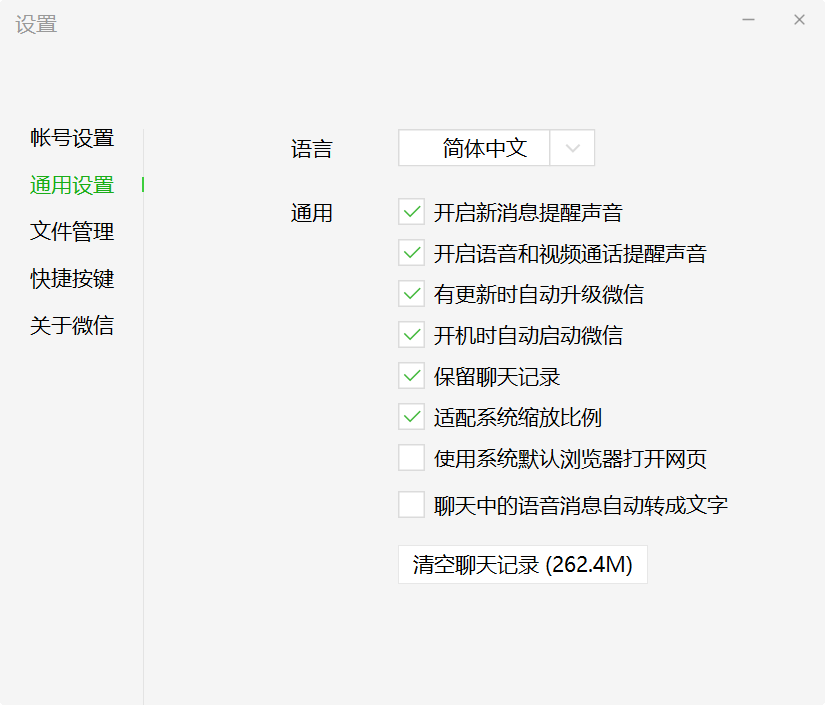Open the 帐号设置 section
Viewport: 825px width, 705px height.
[72, 138]
